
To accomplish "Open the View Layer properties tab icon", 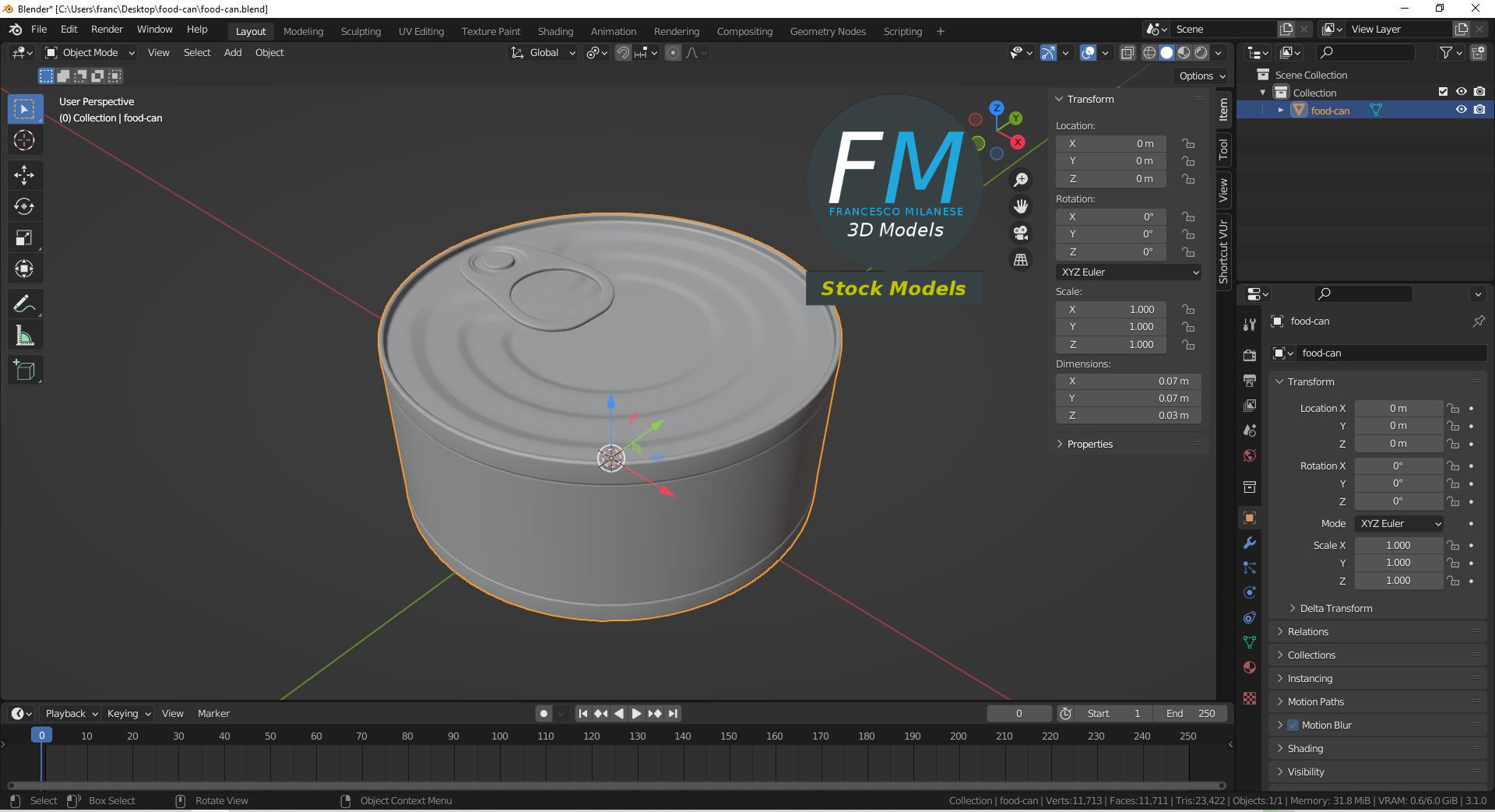I will pyautogui.click(x=1250, y=406).
